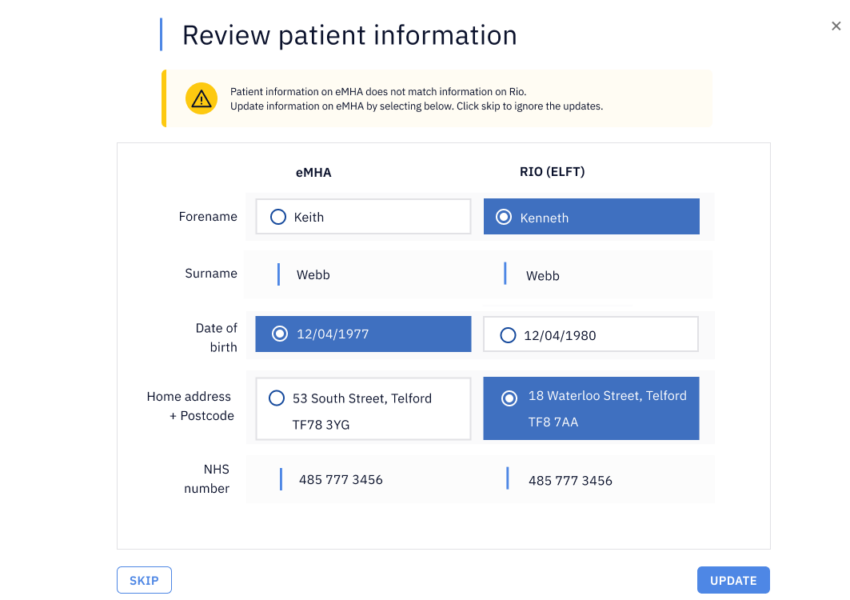Screen dimensions: 850x600
Task: Click the yellow warning triangle icon
Action: [202, 99]
